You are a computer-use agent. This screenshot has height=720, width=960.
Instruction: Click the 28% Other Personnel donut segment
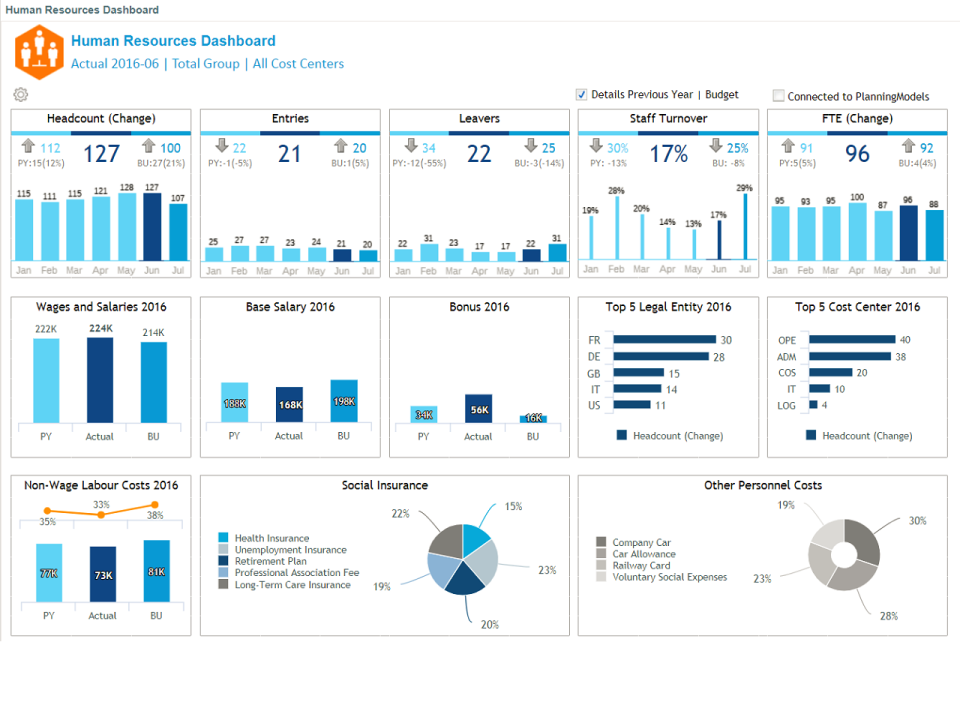852,577
